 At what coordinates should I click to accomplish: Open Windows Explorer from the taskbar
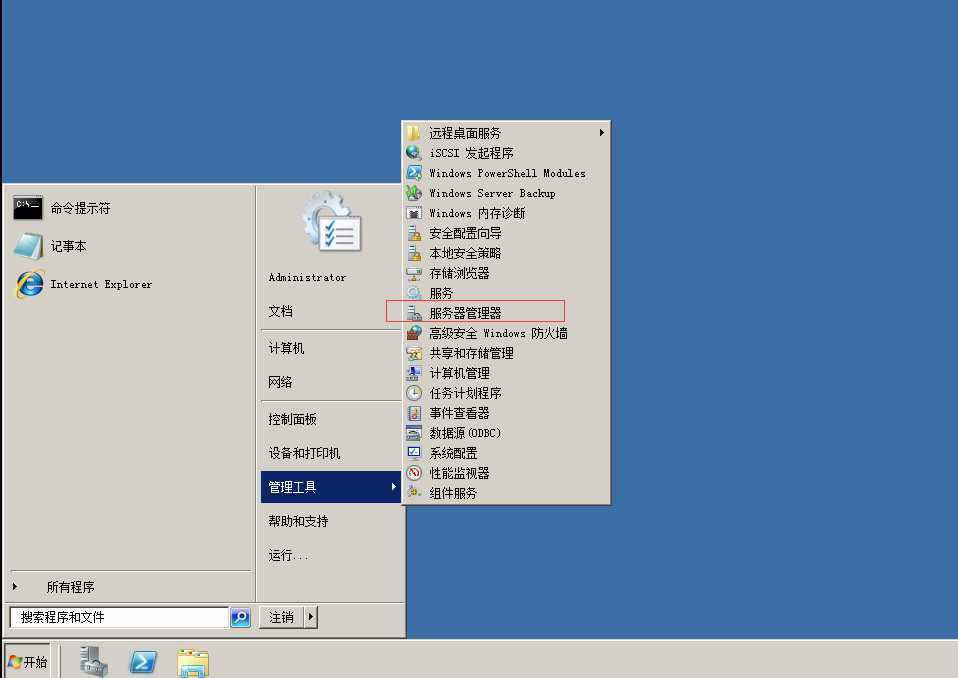[192, 663]
